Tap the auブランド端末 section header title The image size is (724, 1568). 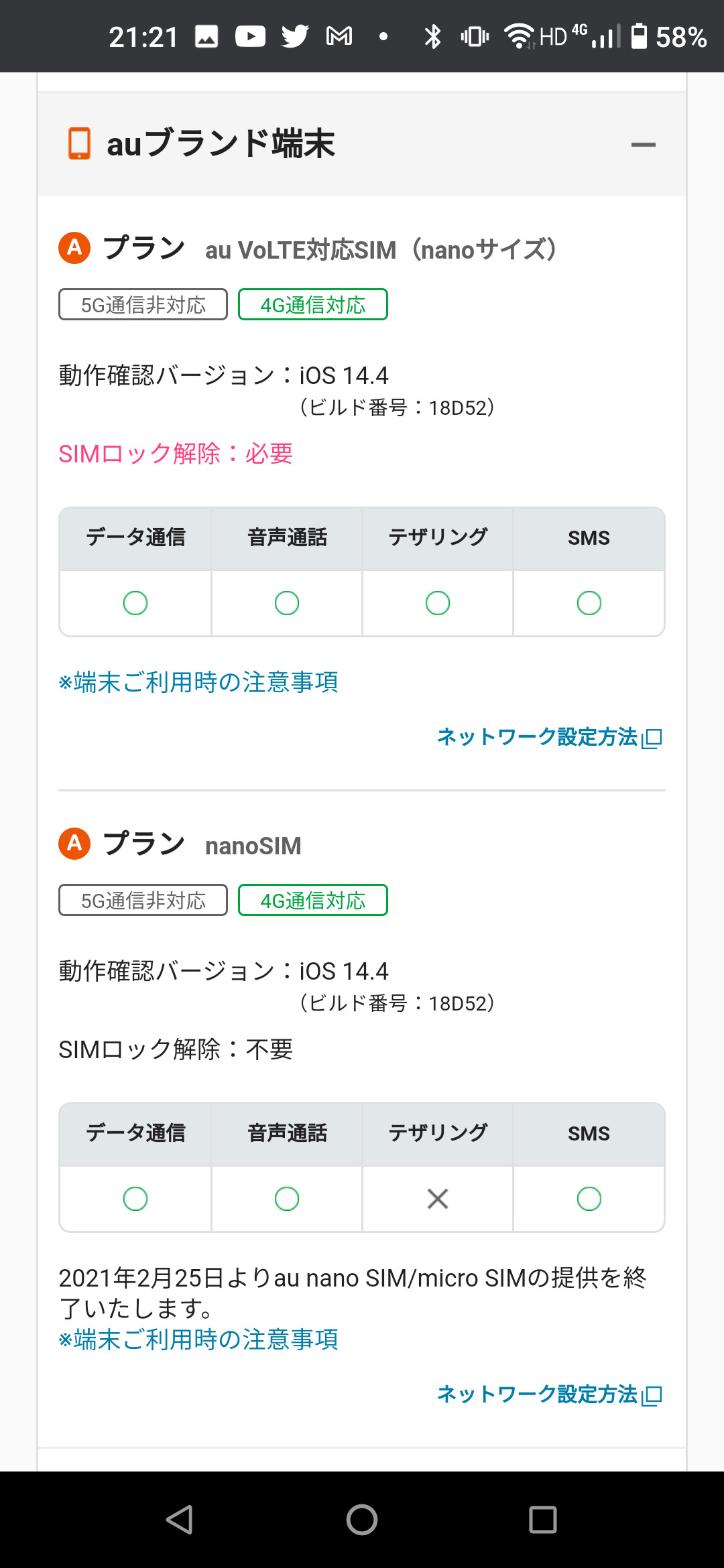[221, 143]
